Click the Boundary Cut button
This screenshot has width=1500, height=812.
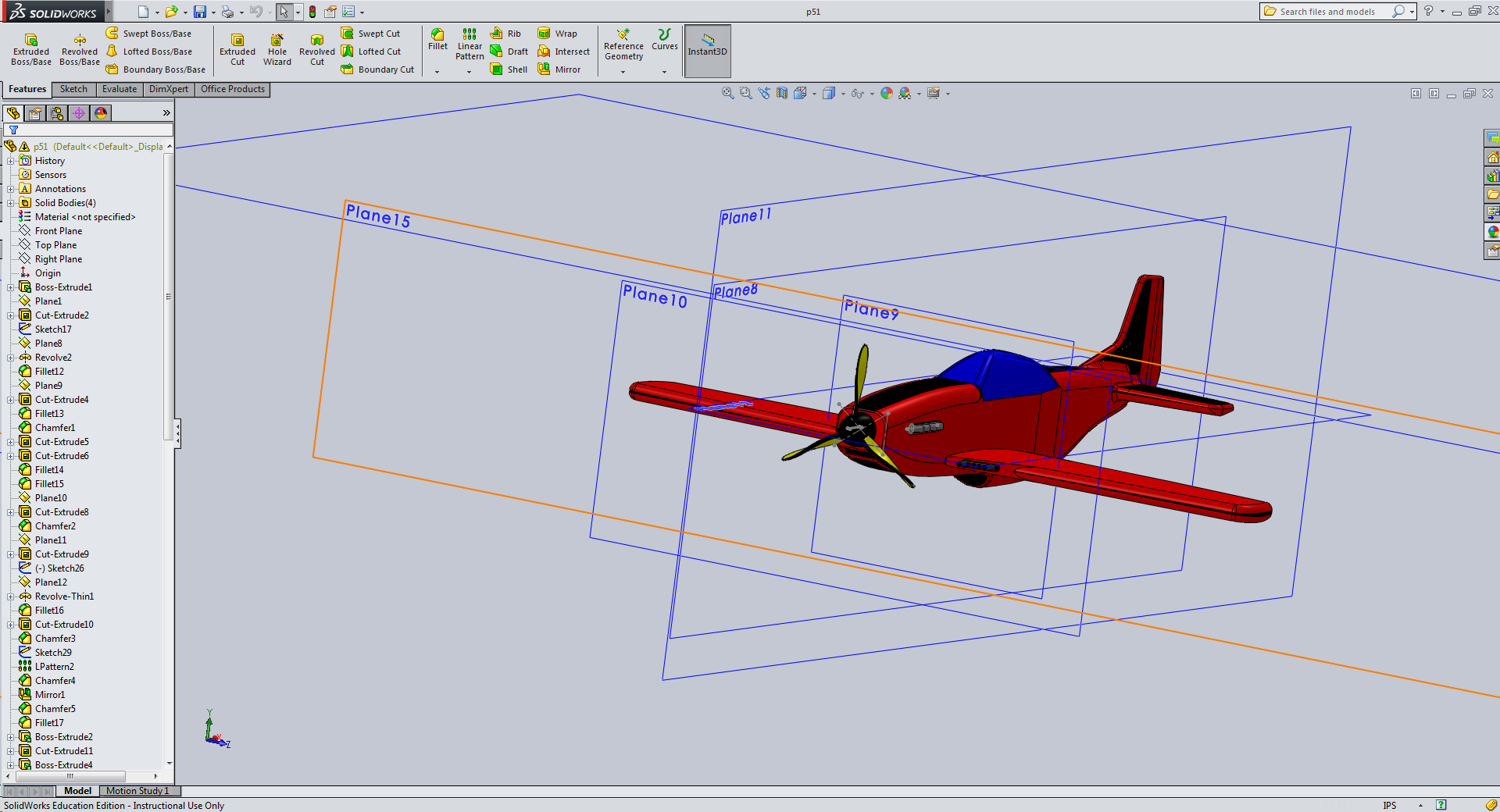(377, 69)
